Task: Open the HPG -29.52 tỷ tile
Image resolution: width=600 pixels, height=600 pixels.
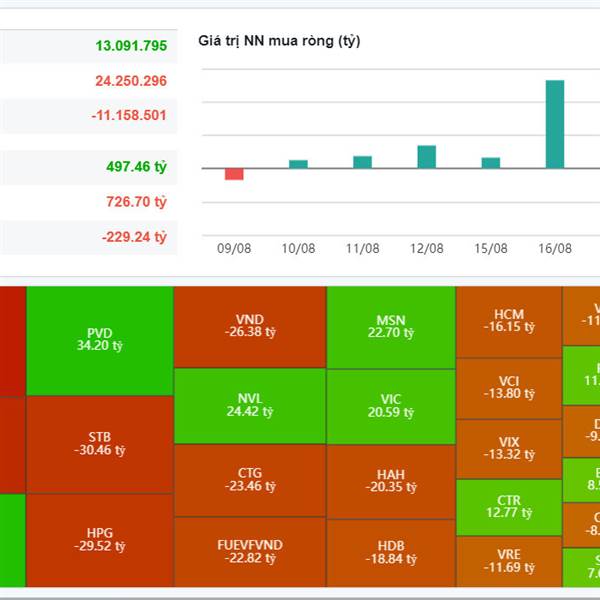Action: [99, 540]
